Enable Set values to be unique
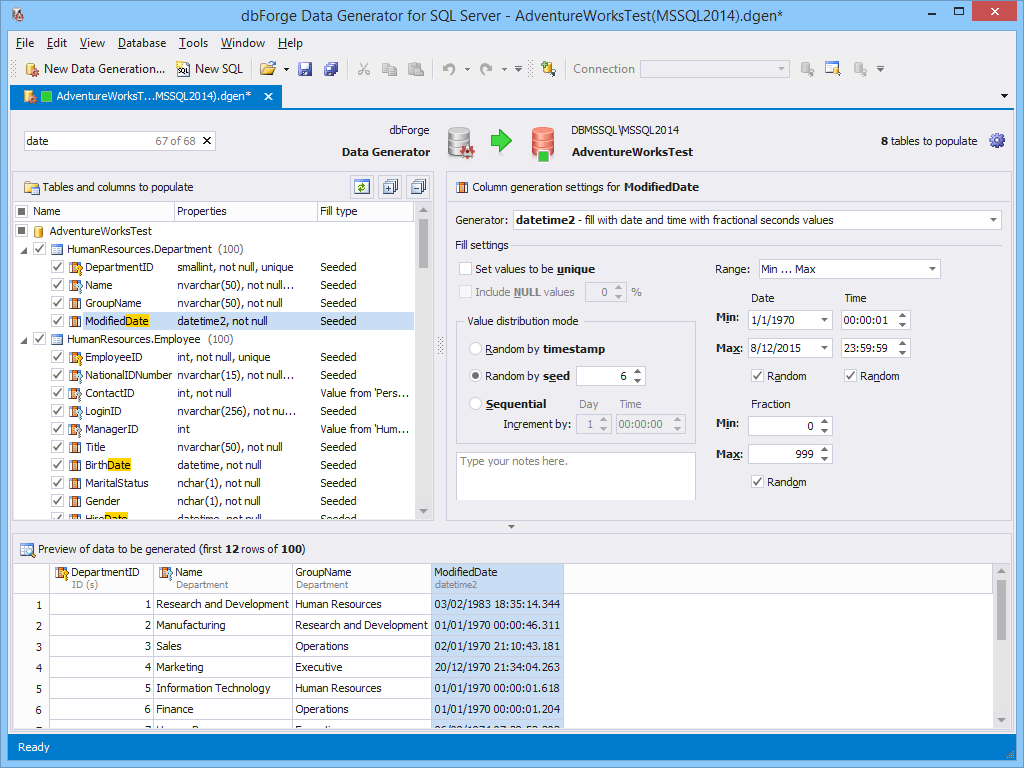1024x768 pixels. pyautogui.click(x=466, y=269)
